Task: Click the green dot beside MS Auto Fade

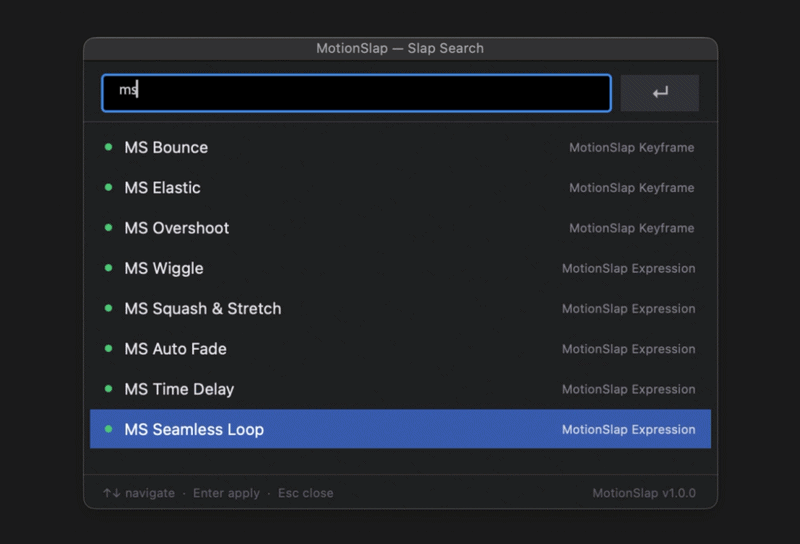Action: tap(108, 349)
